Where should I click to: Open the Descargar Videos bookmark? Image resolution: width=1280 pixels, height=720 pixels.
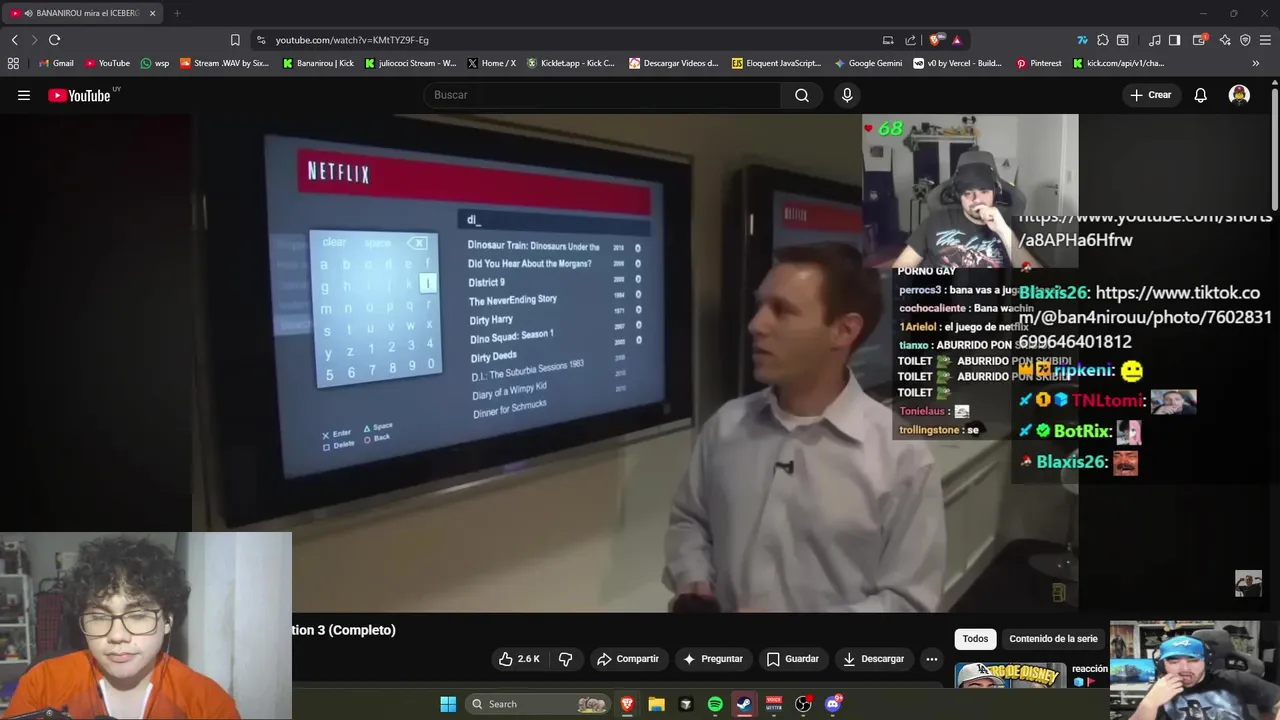[674, 63]
